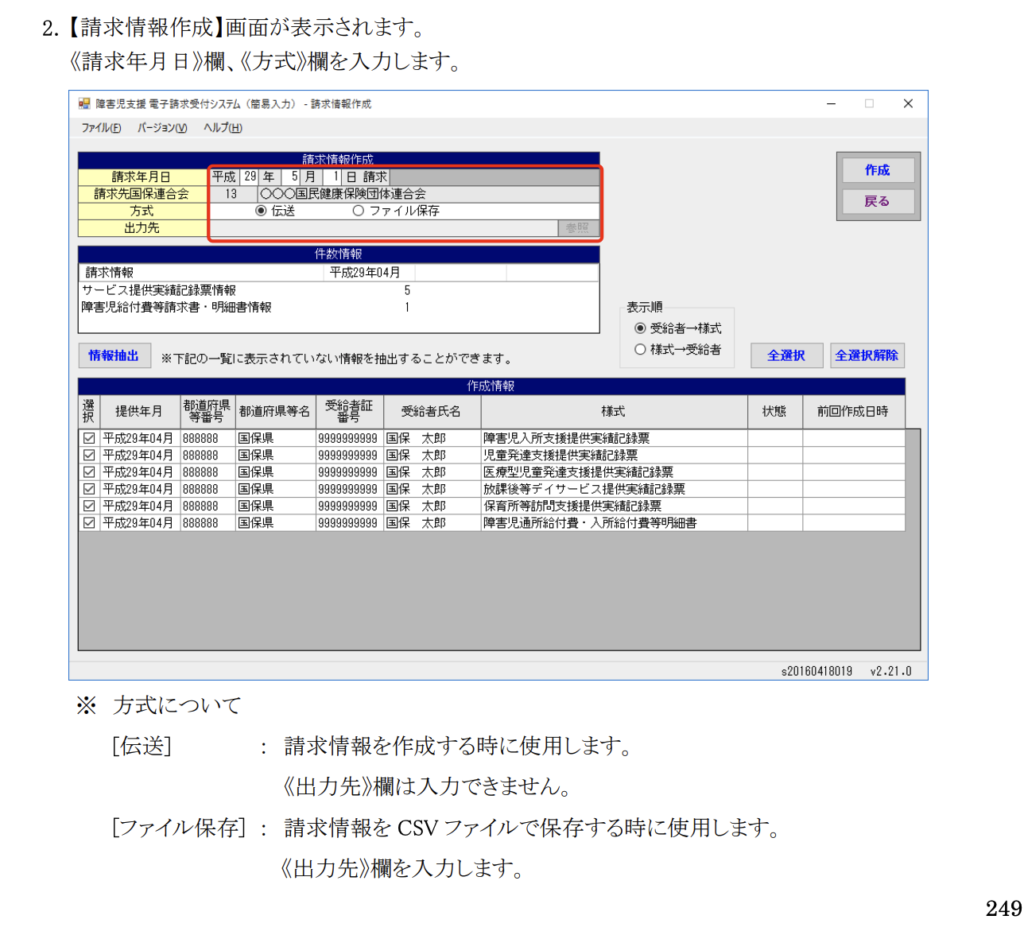Select the ファイル保存 radio button
1024x935 pixels.
pos(359,211)
